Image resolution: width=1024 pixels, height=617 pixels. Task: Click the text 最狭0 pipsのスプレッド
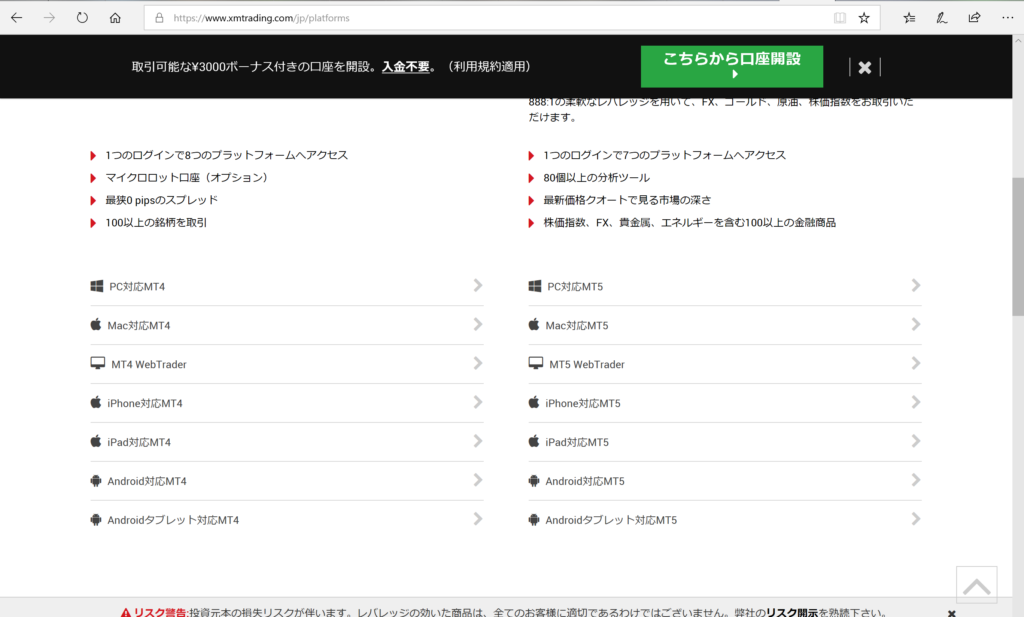pyautogui.click(x=162, y=200)
